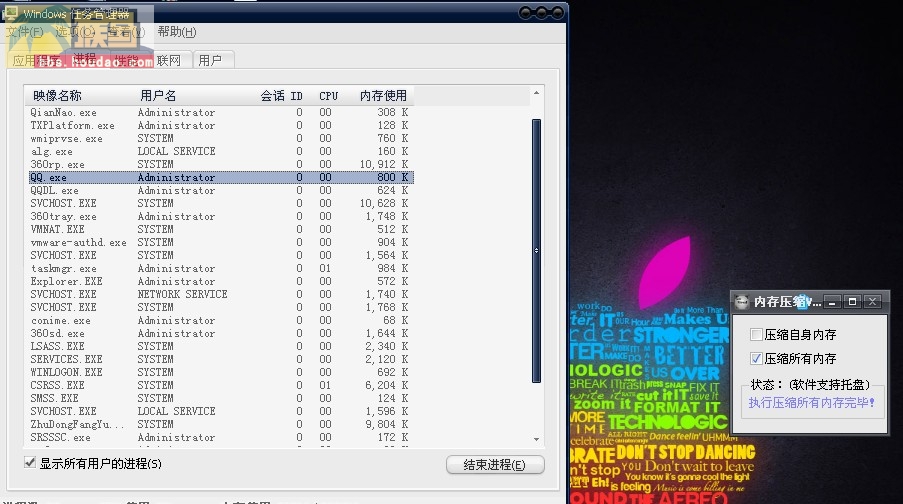The image size is (903, 504).
Task: Select the CSRSS.EXE process row
Action: 221,385
